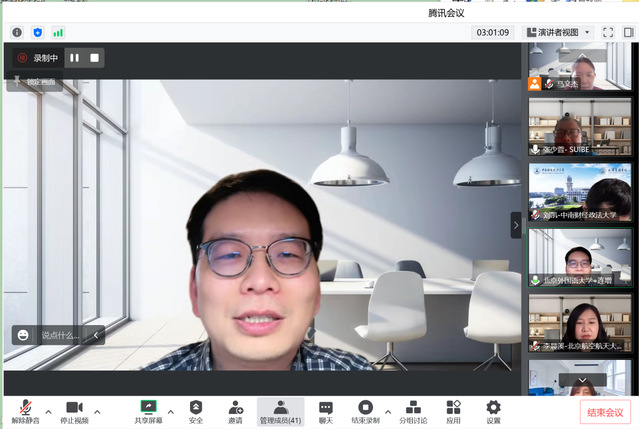Enter full screen using the top-right icon
The height and width of the screenshot is (429, 639).
[x=608, y=32]
